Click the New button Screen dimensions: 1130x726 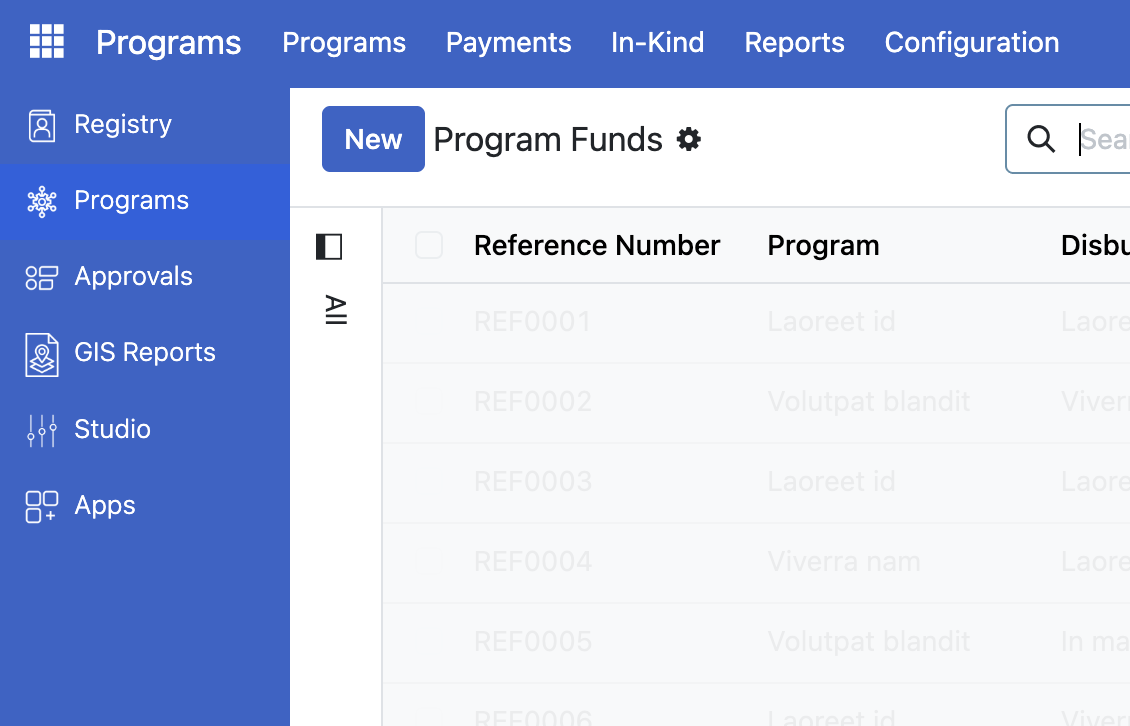point(373,139)
